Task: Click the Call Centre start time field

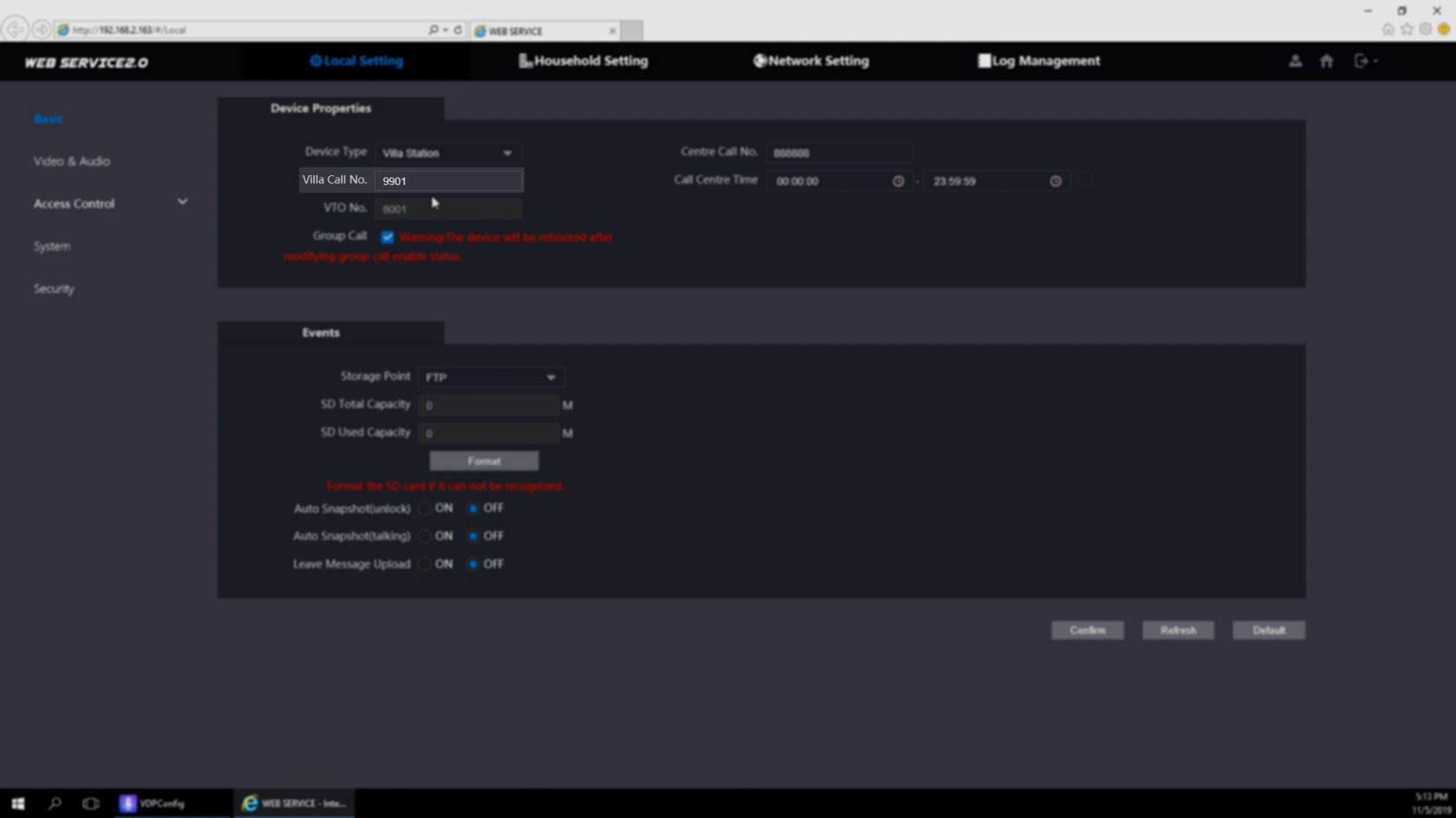Action: click(x=830, y=181)
